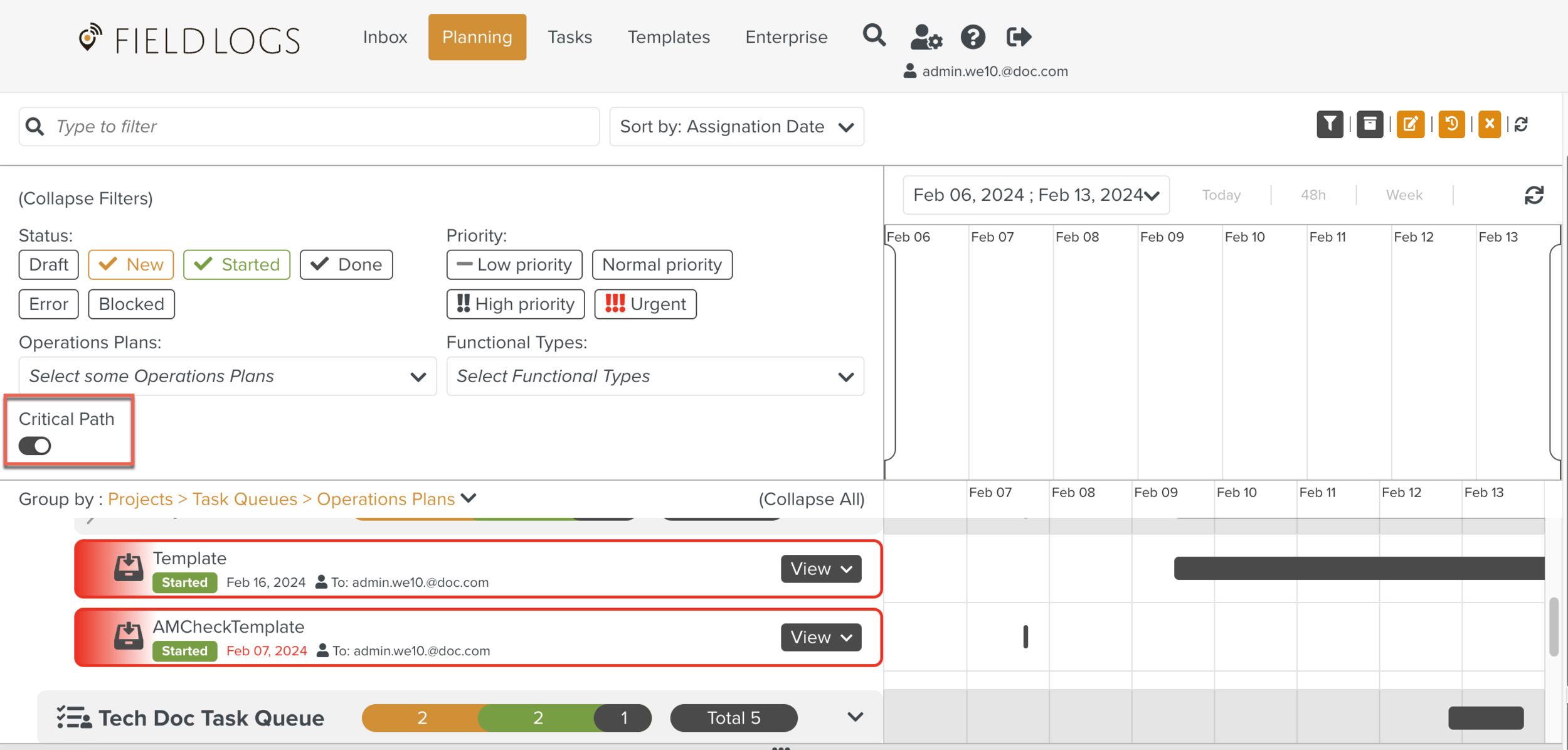The height and width of the screenshot is (750, 1568).
Task: Expand the date range picker dropdown
Action: coord(1036,195)
